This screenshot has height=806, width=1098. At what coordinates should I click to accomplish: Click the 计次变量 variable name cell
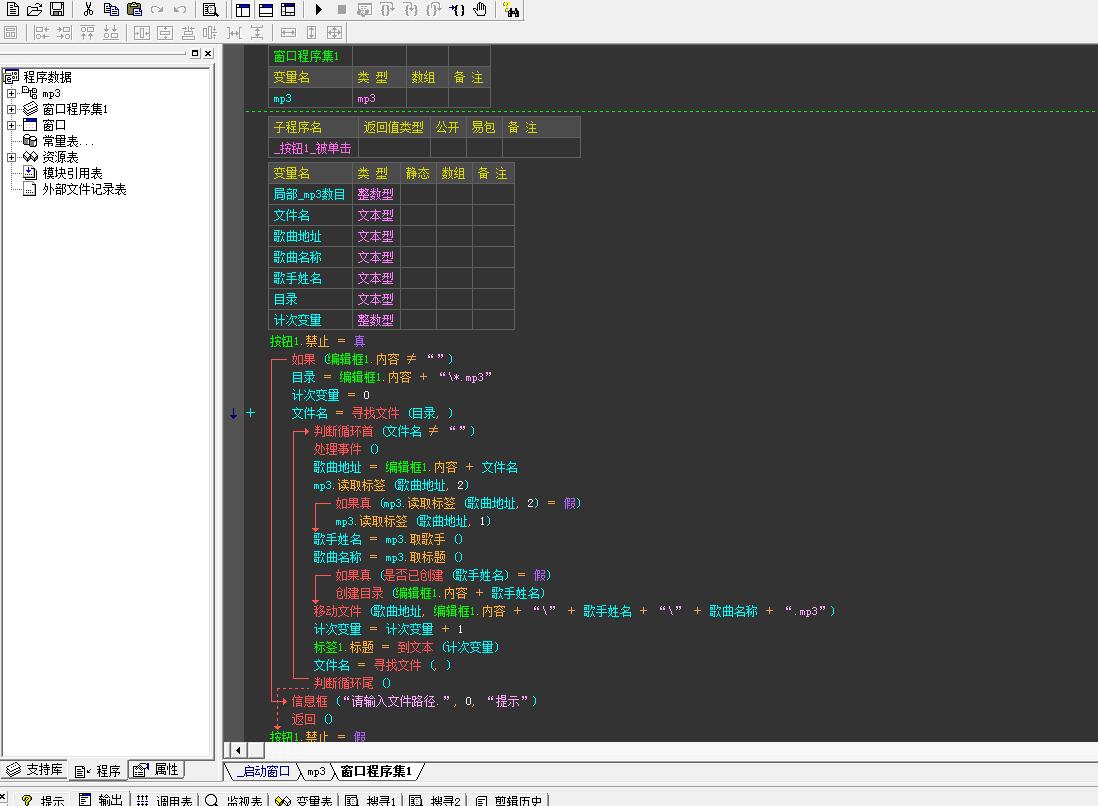point(310,320)
